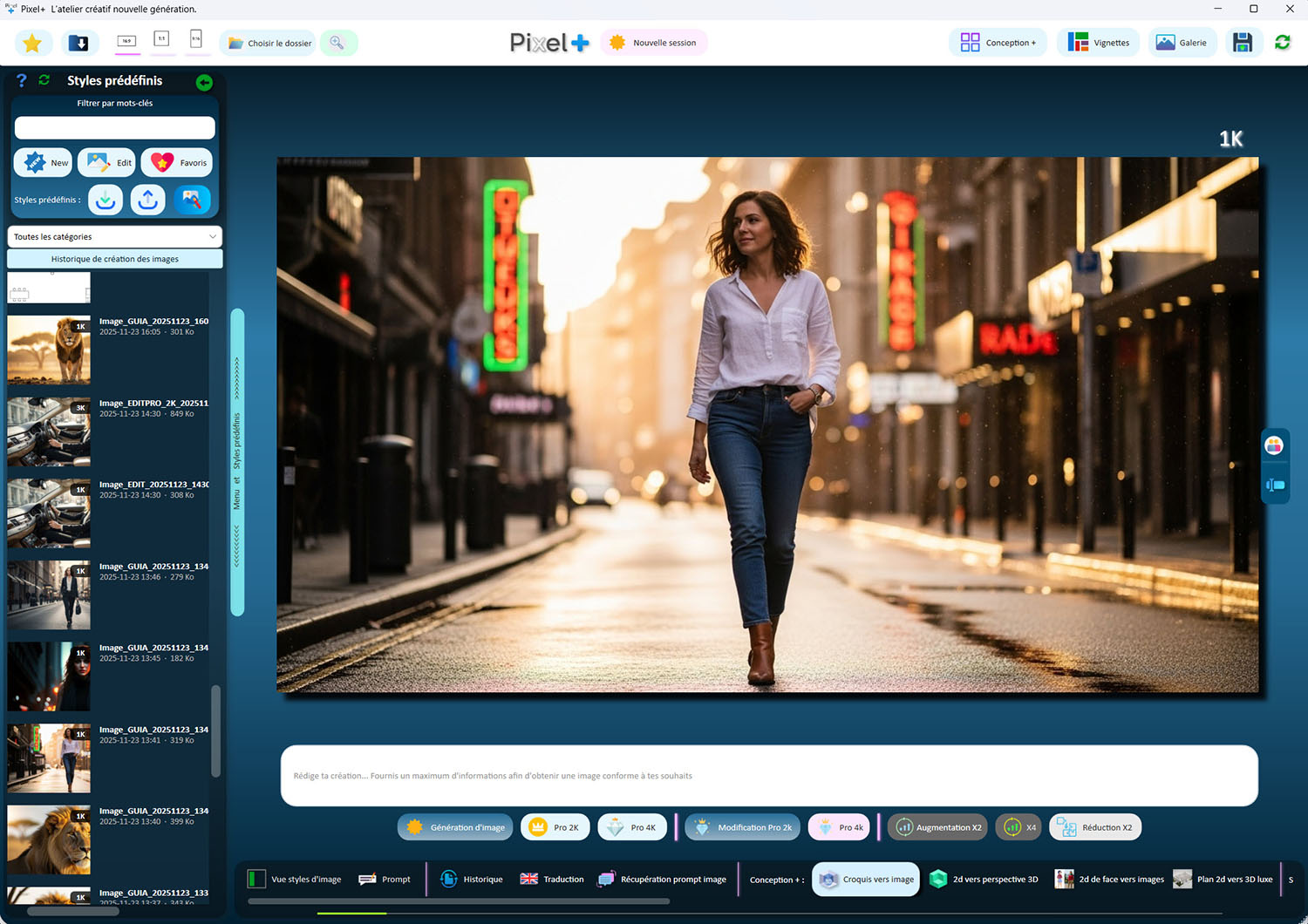Expand the Historique de création des images section

click(114, 259)
